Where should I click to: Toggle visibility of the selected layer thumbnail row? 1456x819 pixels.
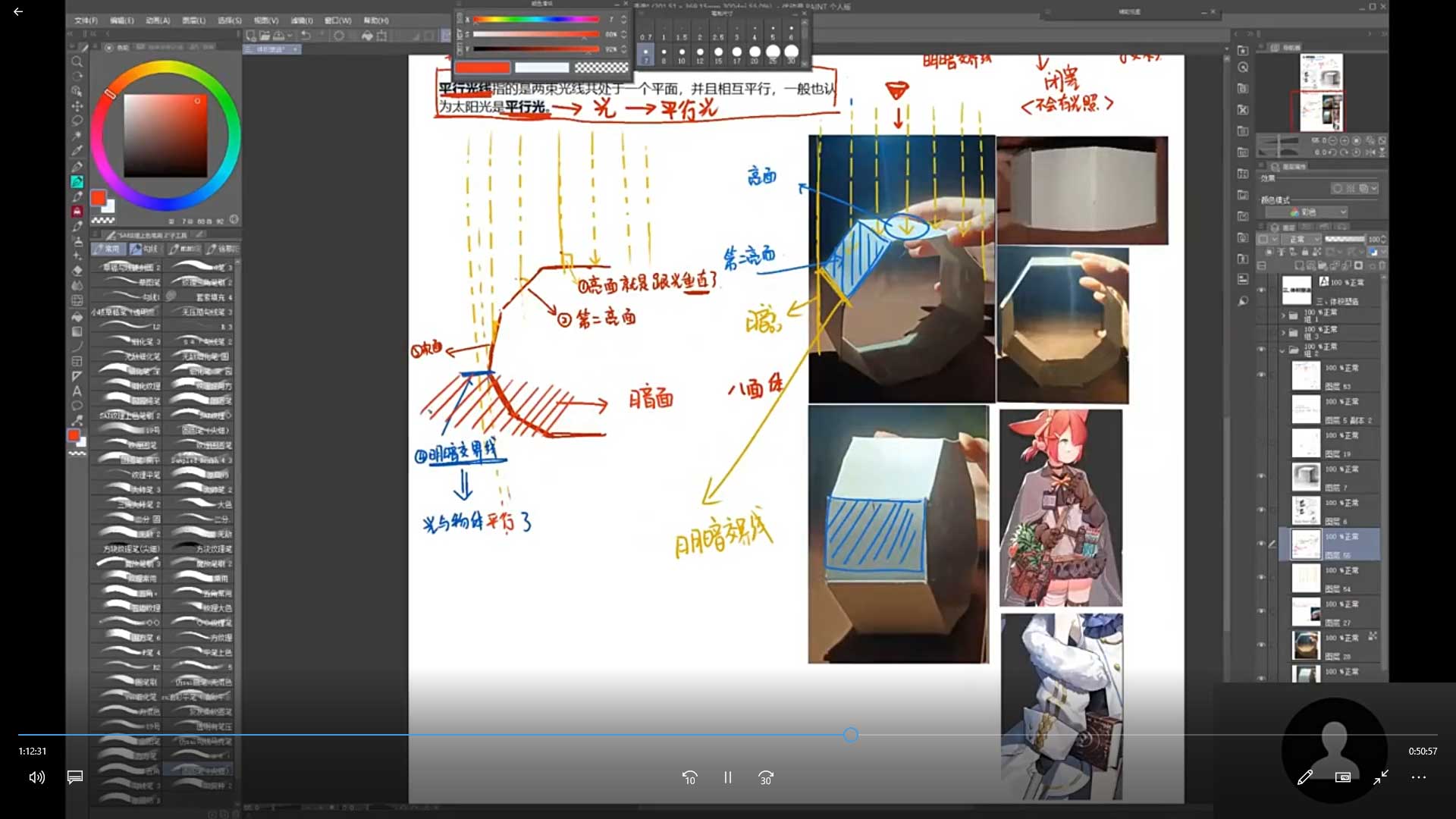pos(1261,544)
